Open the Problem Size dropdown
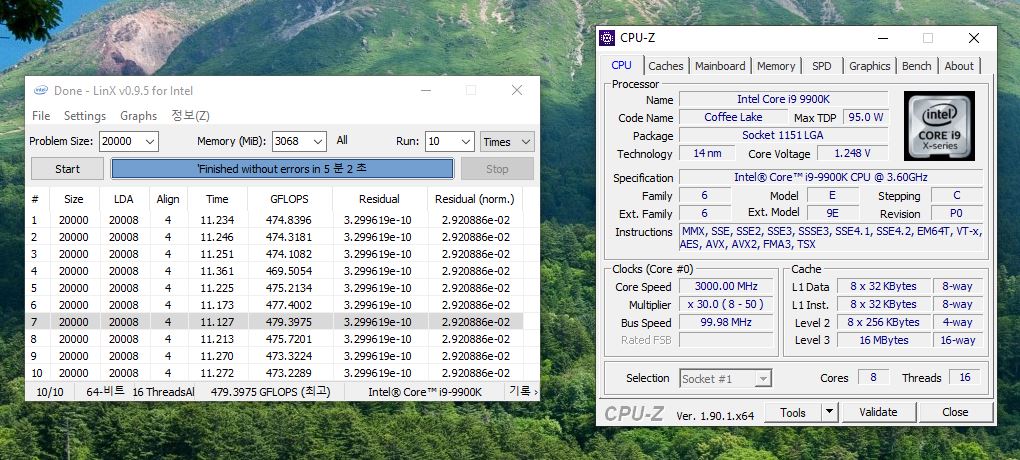1020x460 pixels. pyautogui.click(x=150, y=142)
